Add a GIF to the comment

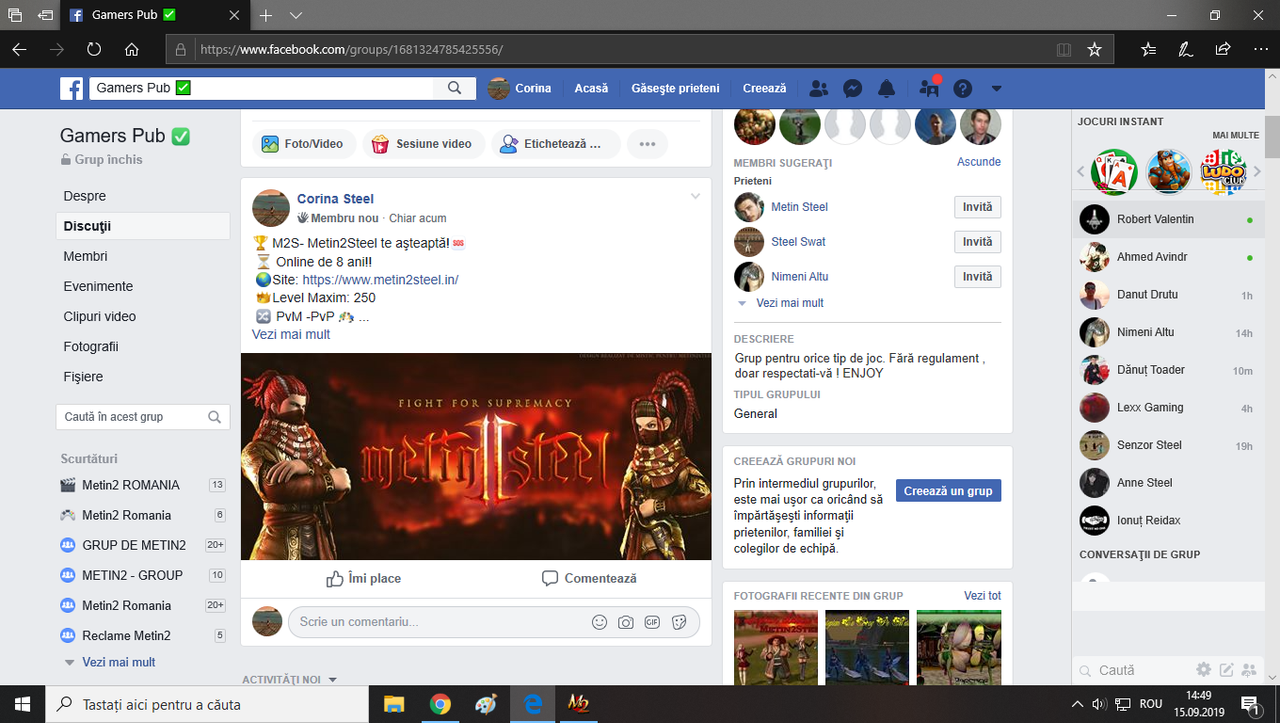click(x=652, y=622)
